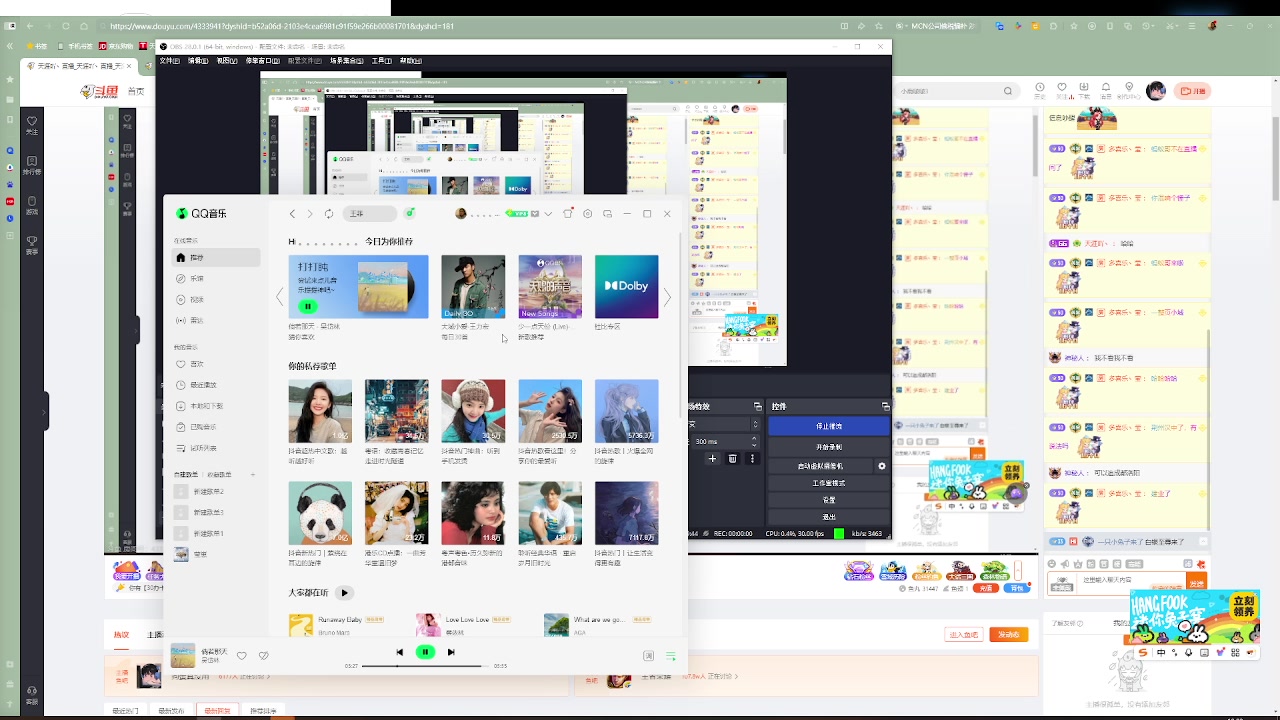Image resolution: width=1280 pixels, height=720 pixels.
Task: Dislike current song with slashed heart icon
Action: tap(263, 656)
